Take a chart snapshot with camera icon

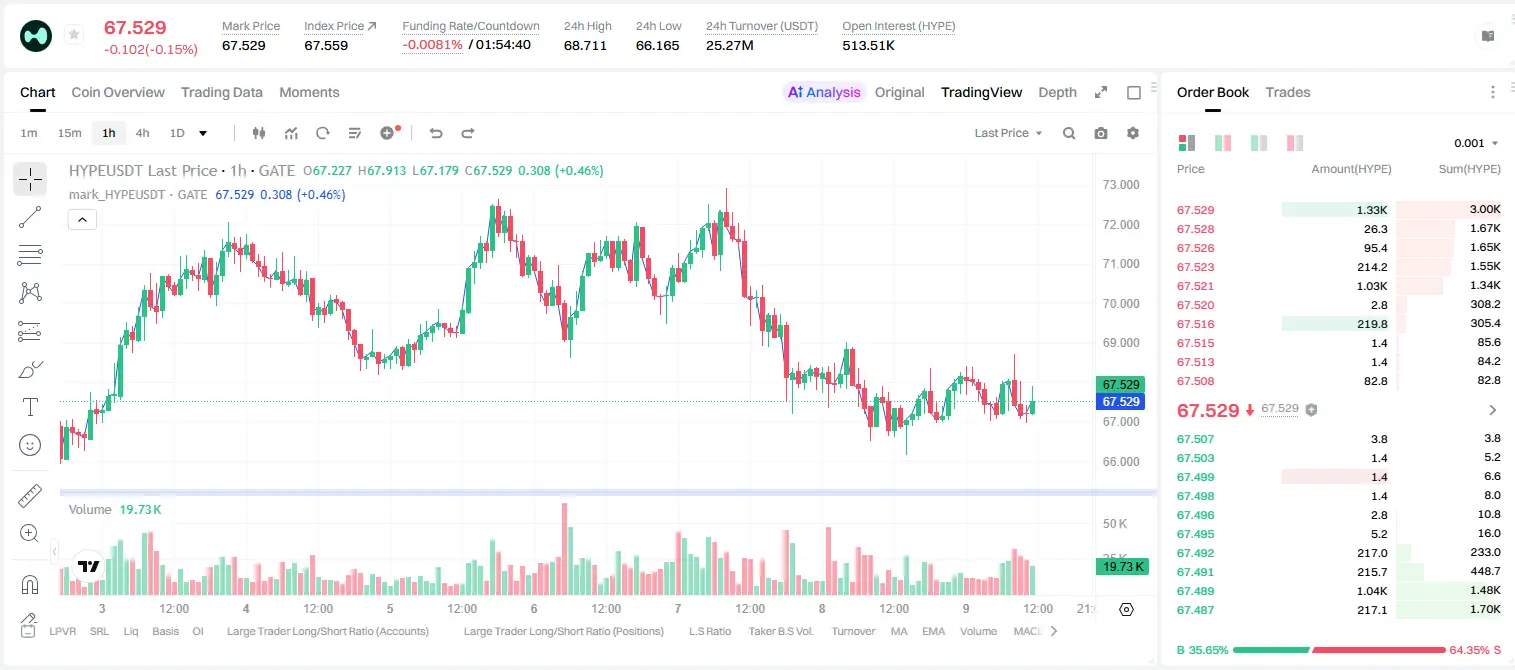pyautogui.click(x=1101, y=133)
